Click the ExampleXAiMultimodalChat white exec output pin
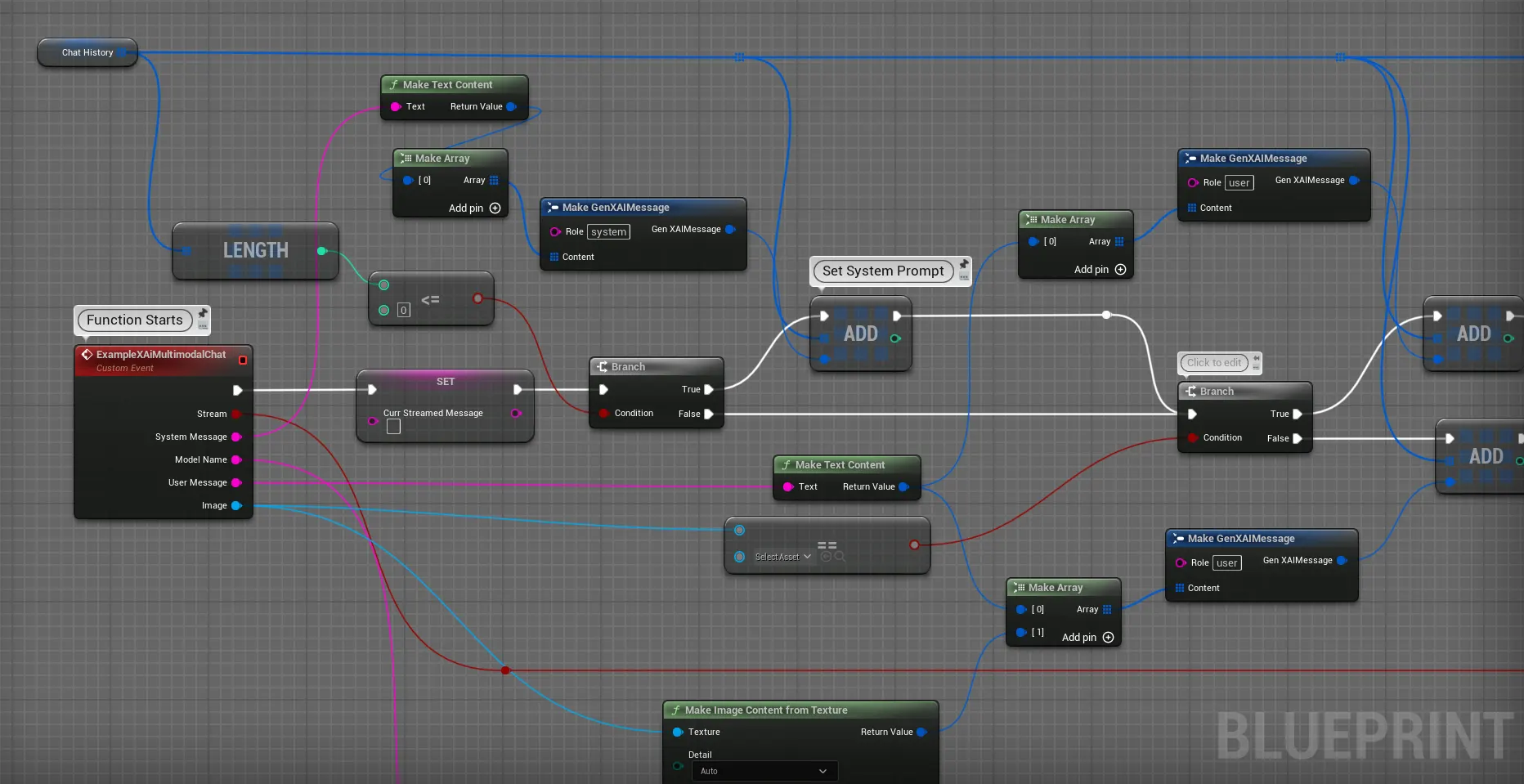Image resolution: width=1524 pixels, height=784 pixels. pyautogui.click(x=238, y=390)
